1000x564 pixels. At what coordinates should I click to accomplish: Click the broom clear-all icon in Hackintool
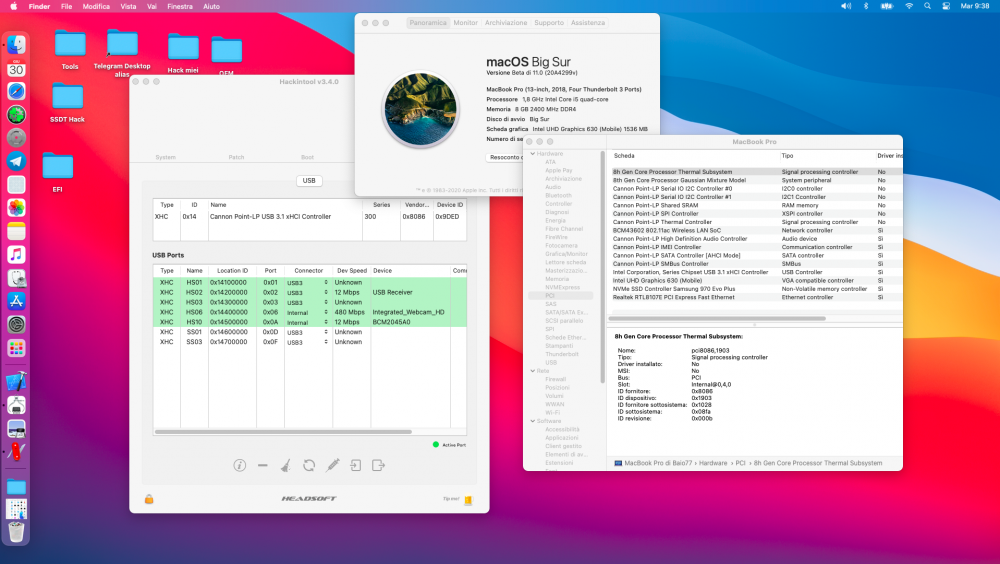(285, 465)
